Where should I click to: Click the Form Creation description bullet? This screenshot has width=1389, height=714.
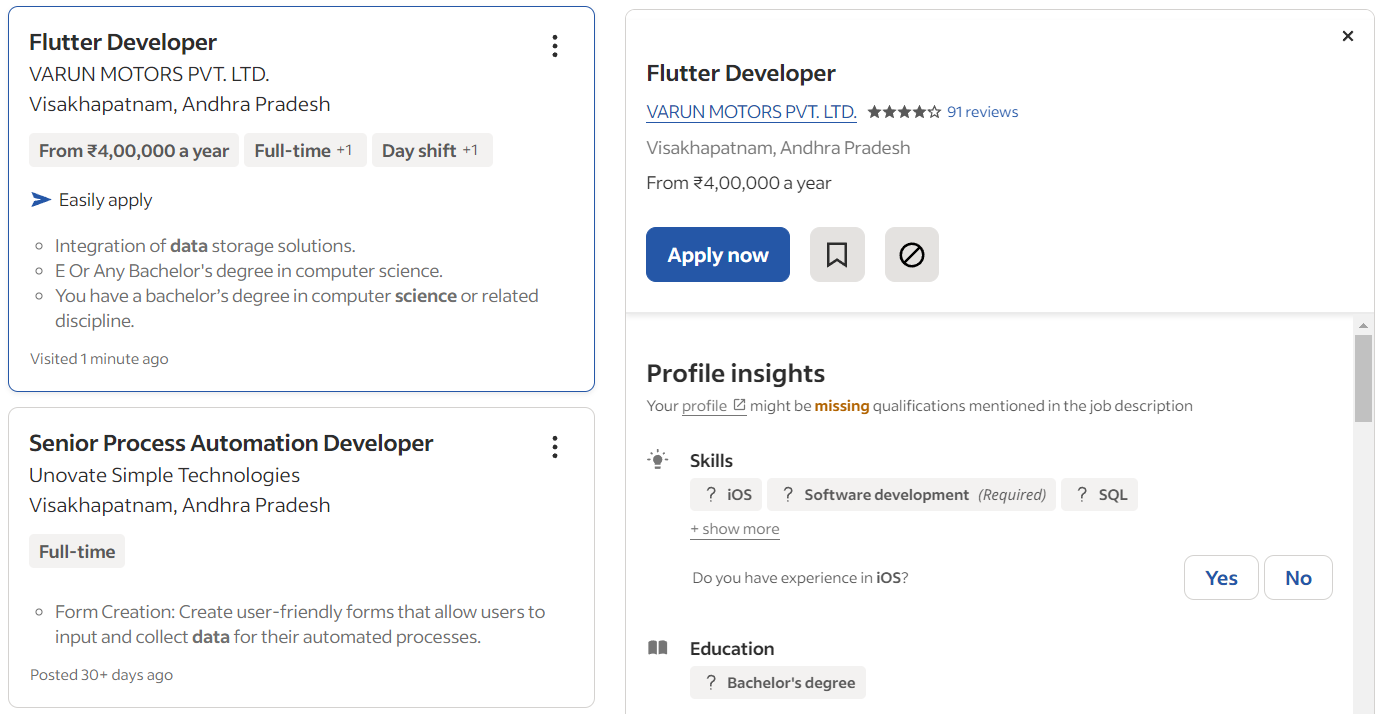click(x=300, y=624)
